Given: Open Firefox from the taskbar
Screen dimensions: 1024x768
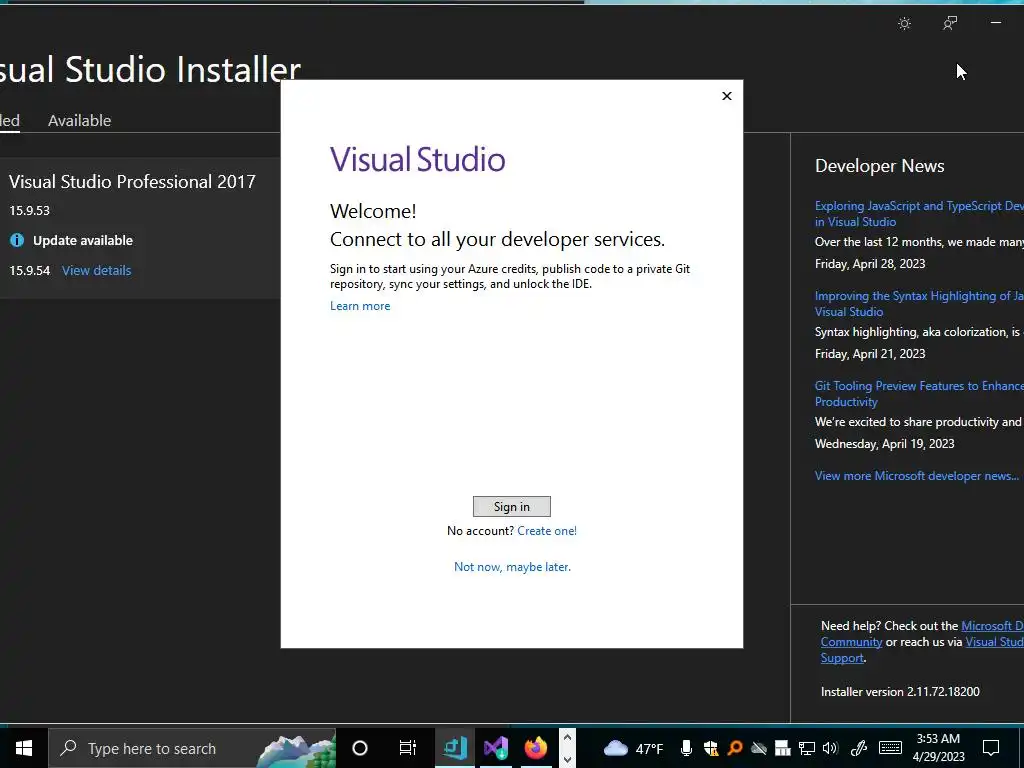Looking at the screenshot, I should coord(536,748).
